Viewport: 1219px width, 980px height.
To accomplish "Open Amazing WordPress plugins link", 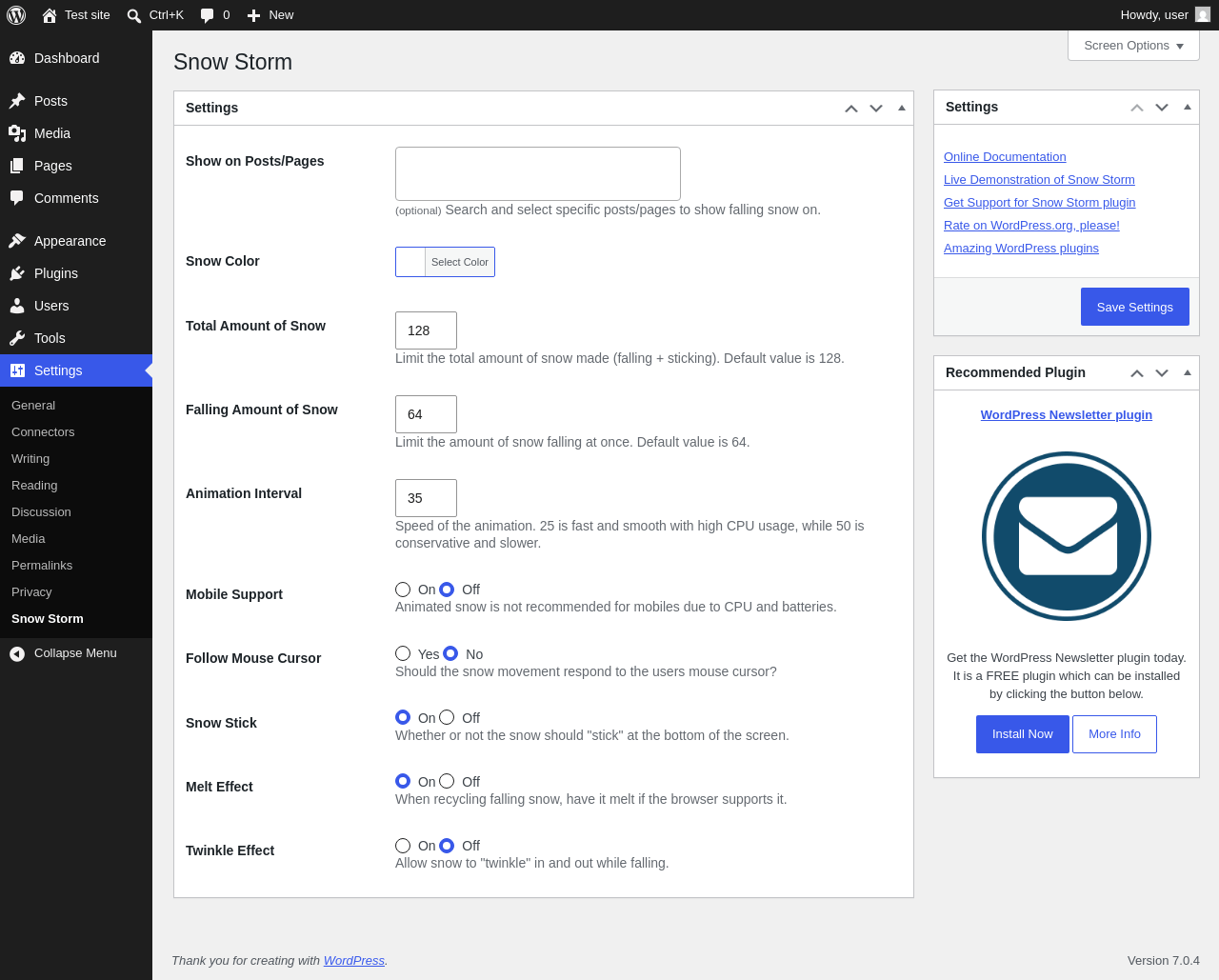I will point(1021,249).
